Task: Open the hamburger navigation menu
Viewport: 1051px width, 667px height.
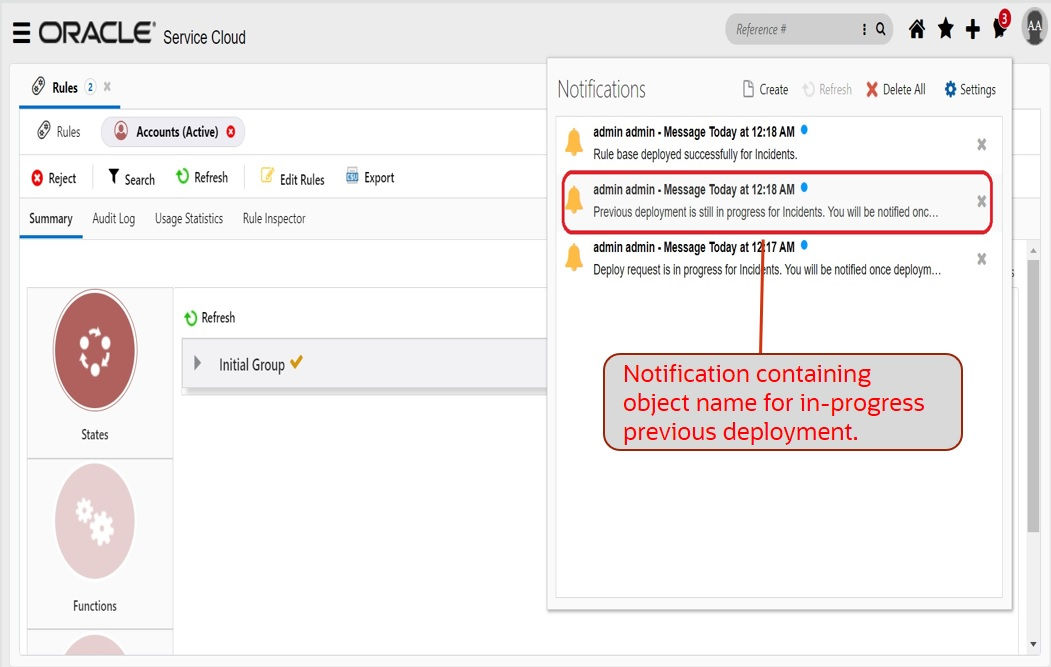Action: (x=21, y=33)
